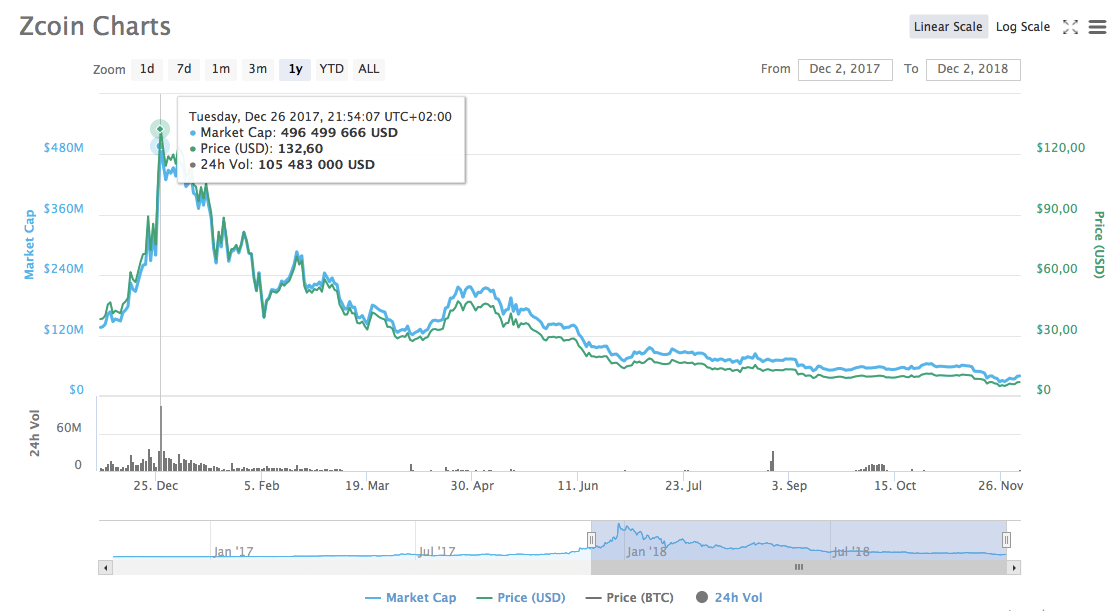Switch to Linear Scale

pyautogui.click(x=948, y=27)
